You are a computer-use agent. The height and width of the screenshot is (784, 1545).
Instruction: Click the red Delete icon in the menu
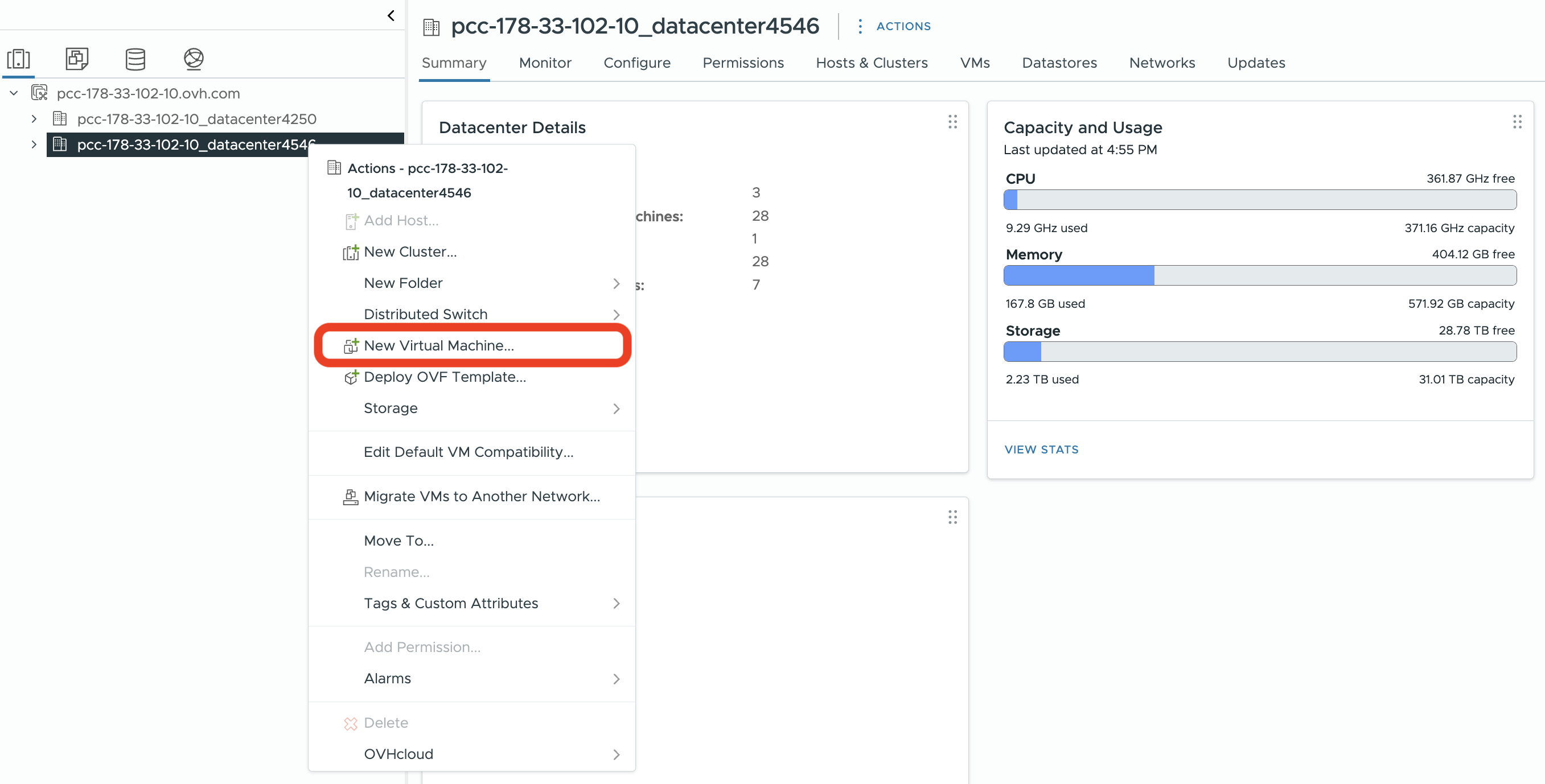tap(351, 724)
